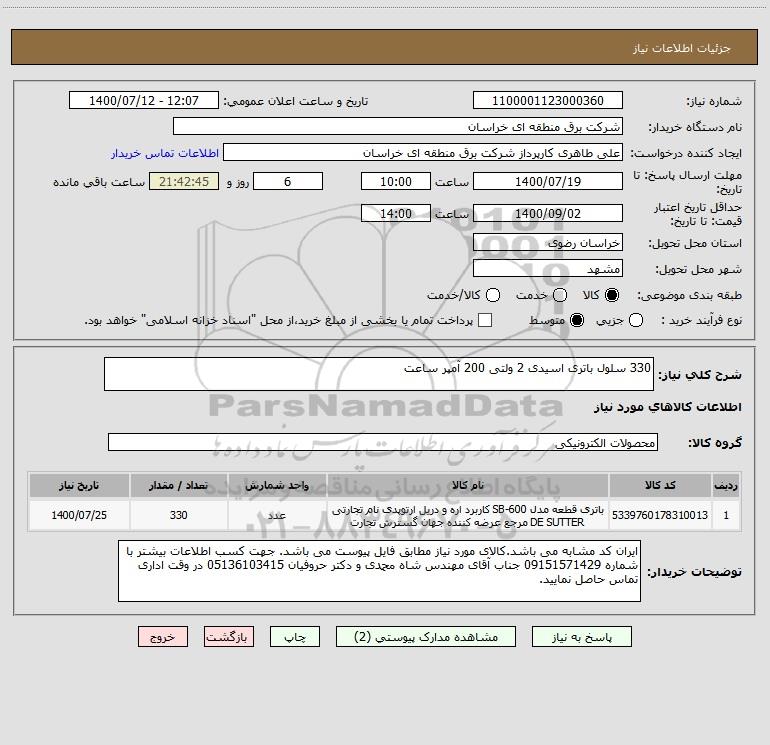The height and width of the screenshot is (745, 770).
Task: Click the price validity date 1400/09/02
Action: click(x=548, y=214)
